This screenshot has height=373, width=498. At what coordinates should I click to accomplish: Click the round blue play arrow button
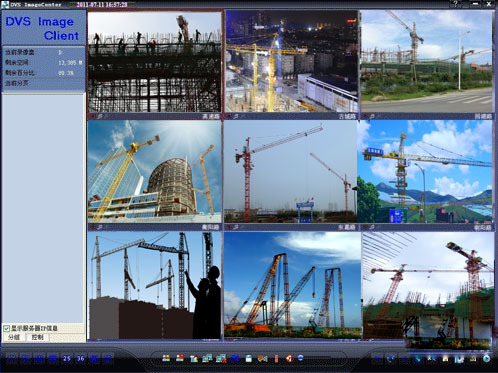[487, 359]
